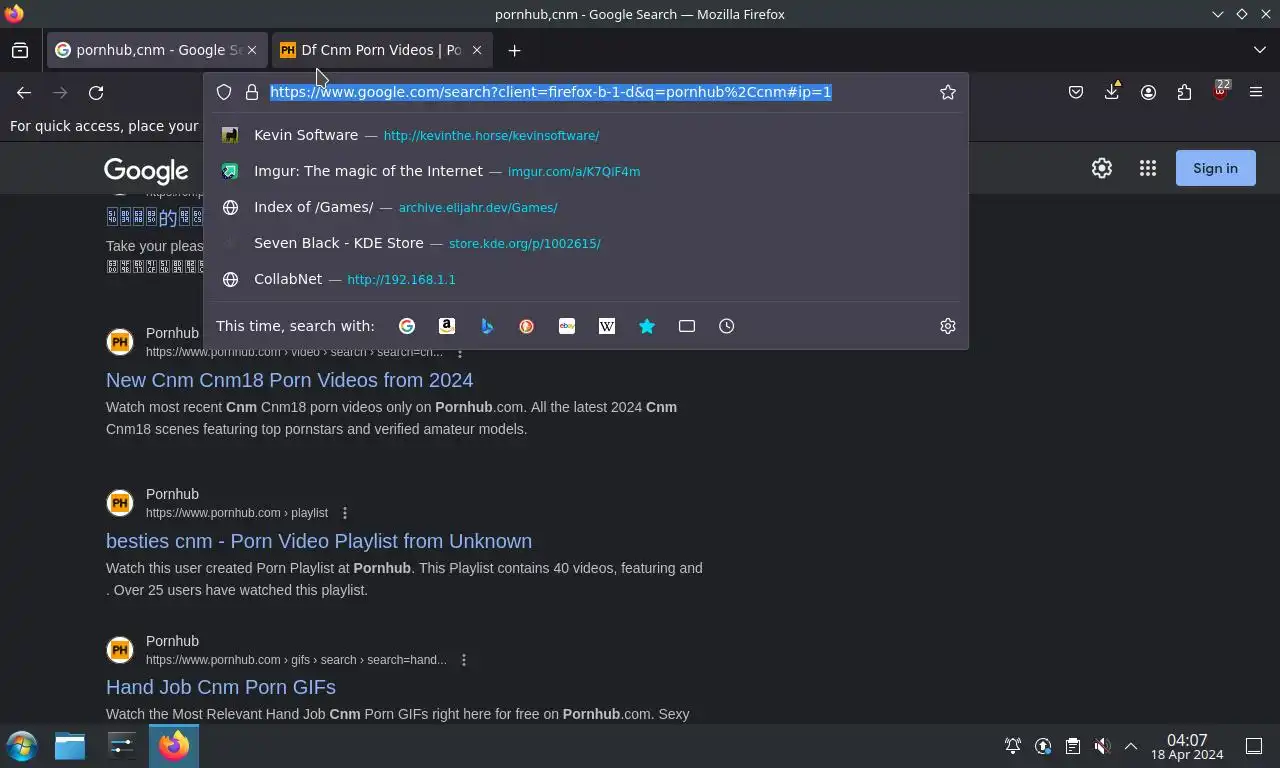1280x768 pixels.
Task: Go back to the previous page
Action: (24, 92)
